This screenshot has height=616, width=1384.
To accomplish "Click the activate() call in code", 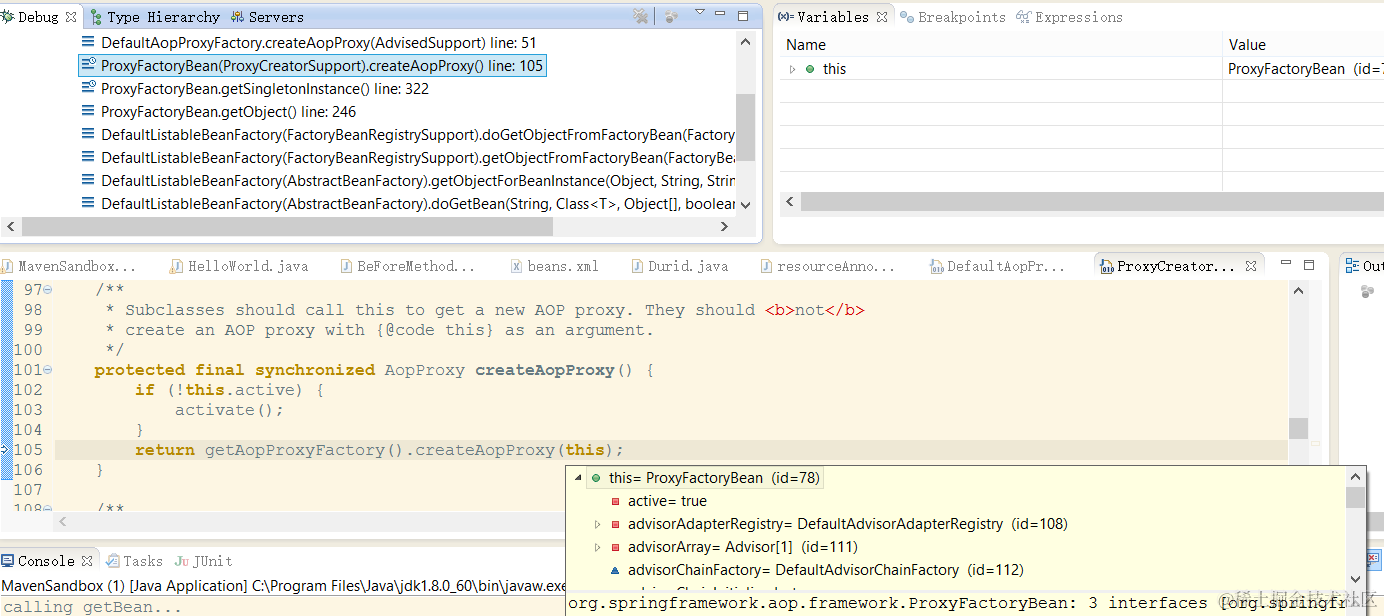I will pyautogui.click(x=229, y=410).
